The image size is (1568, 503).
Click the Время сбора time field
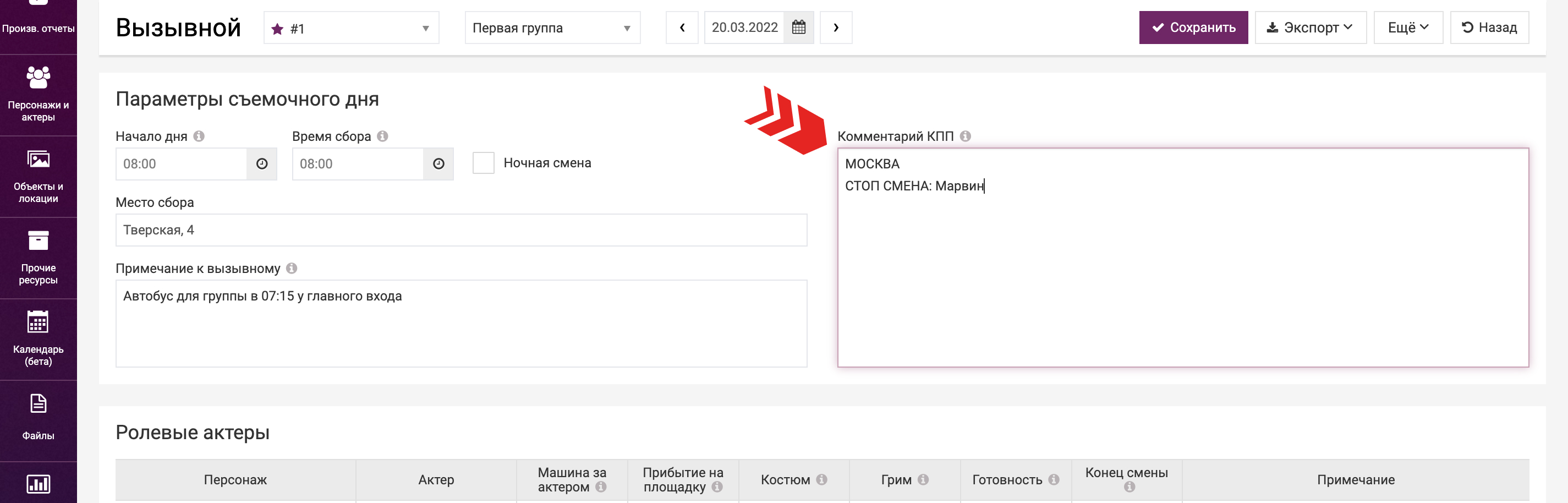point(358,164)
